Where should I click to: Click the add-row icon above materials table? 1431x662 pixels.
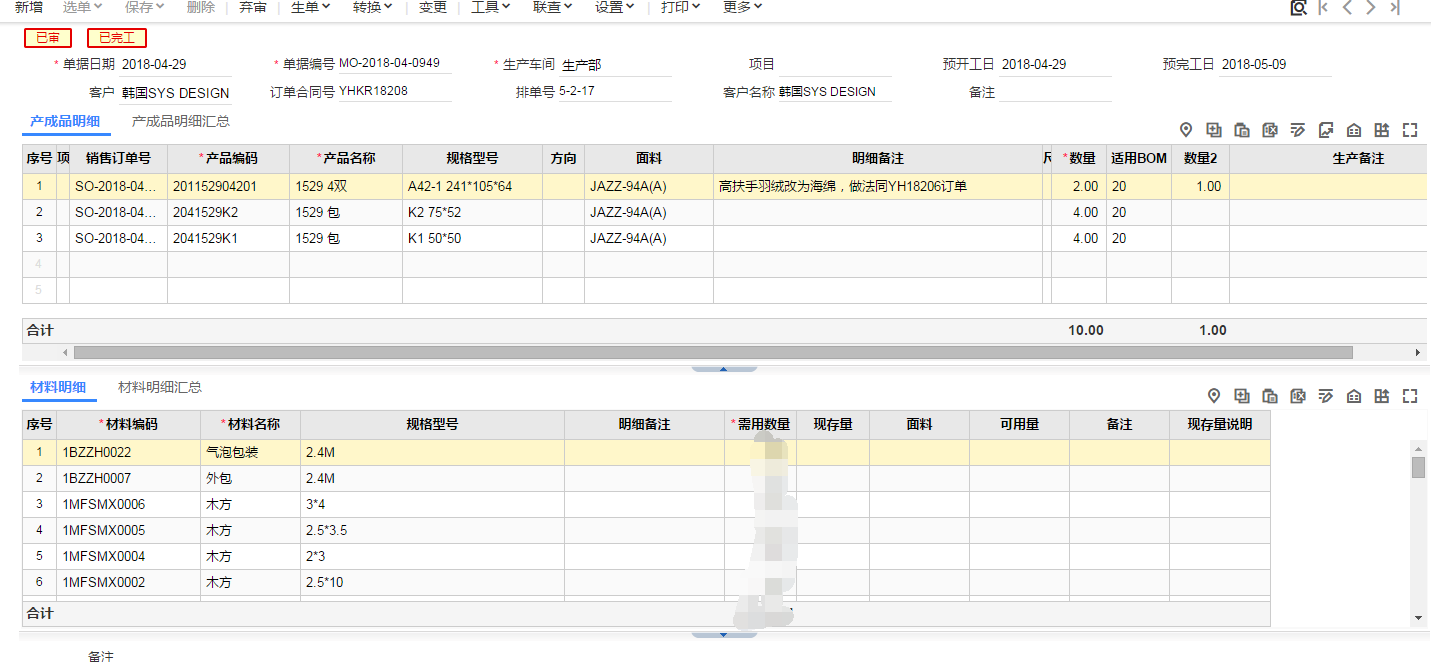(1242, 396)
